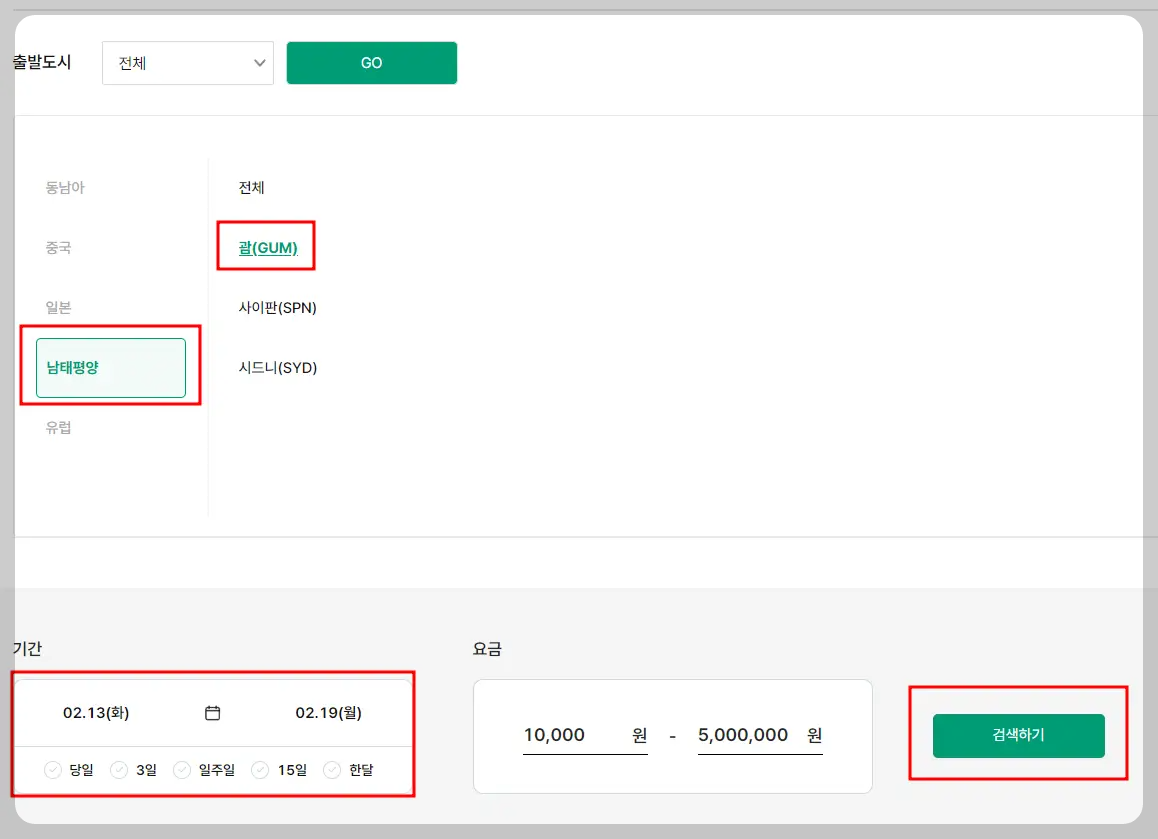
Task: Select the 괌(GUM) destination link
Action: pos(265,246)
